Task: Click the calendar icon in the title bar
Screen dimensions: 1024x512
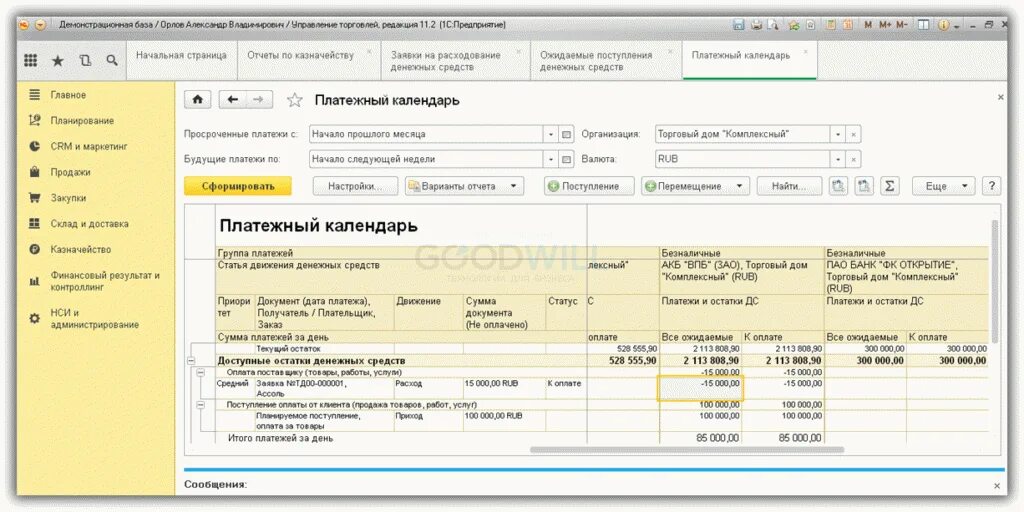Action: 848,25
